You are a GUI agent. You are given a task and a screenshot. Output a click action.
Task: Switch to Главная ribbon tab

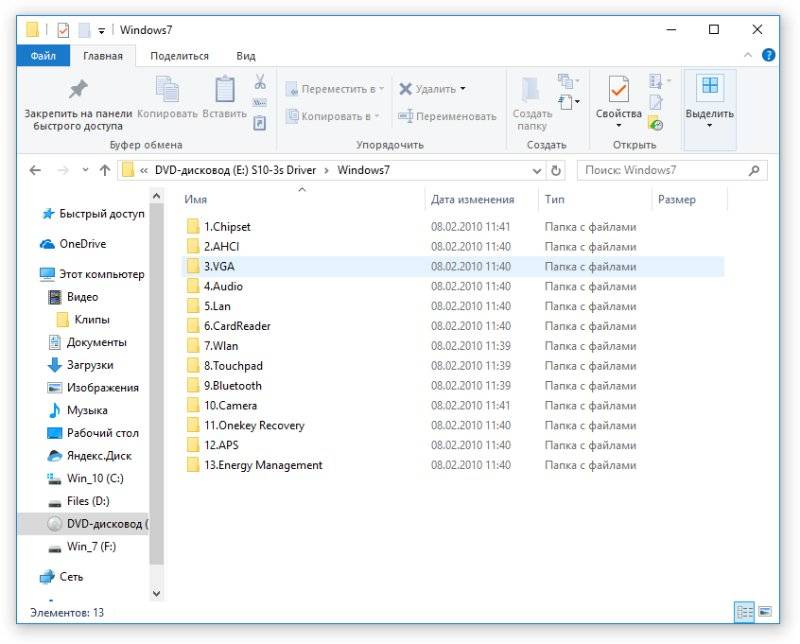pos(103,56)
